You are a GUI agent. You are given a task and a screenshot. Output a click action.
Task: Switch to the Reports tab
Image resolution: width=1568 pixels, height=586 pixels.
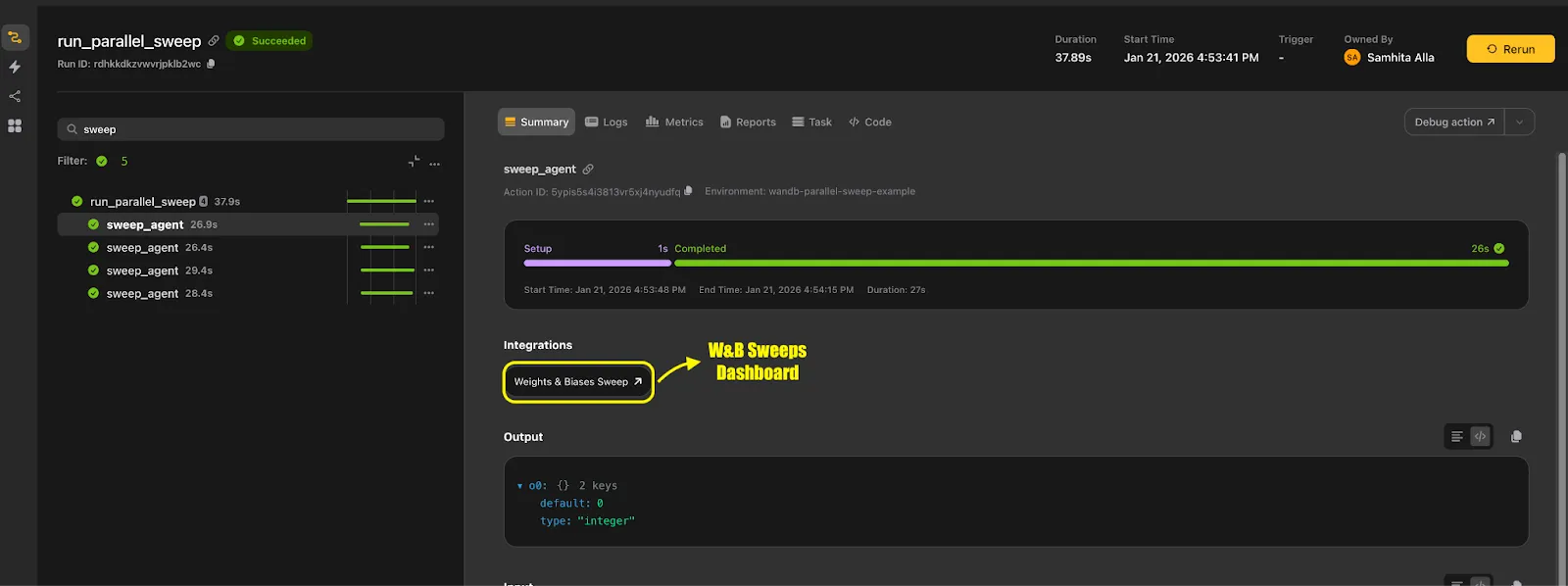point(748,122)
